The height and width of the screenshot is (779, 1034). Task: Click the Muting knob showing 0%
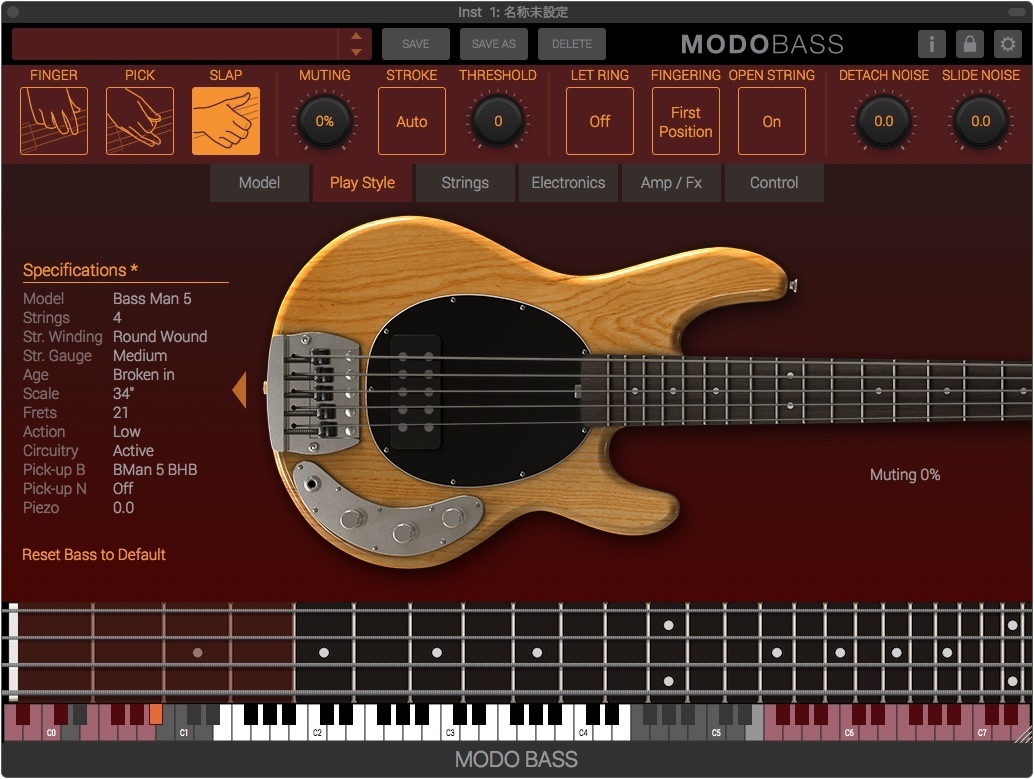point(324,121)
